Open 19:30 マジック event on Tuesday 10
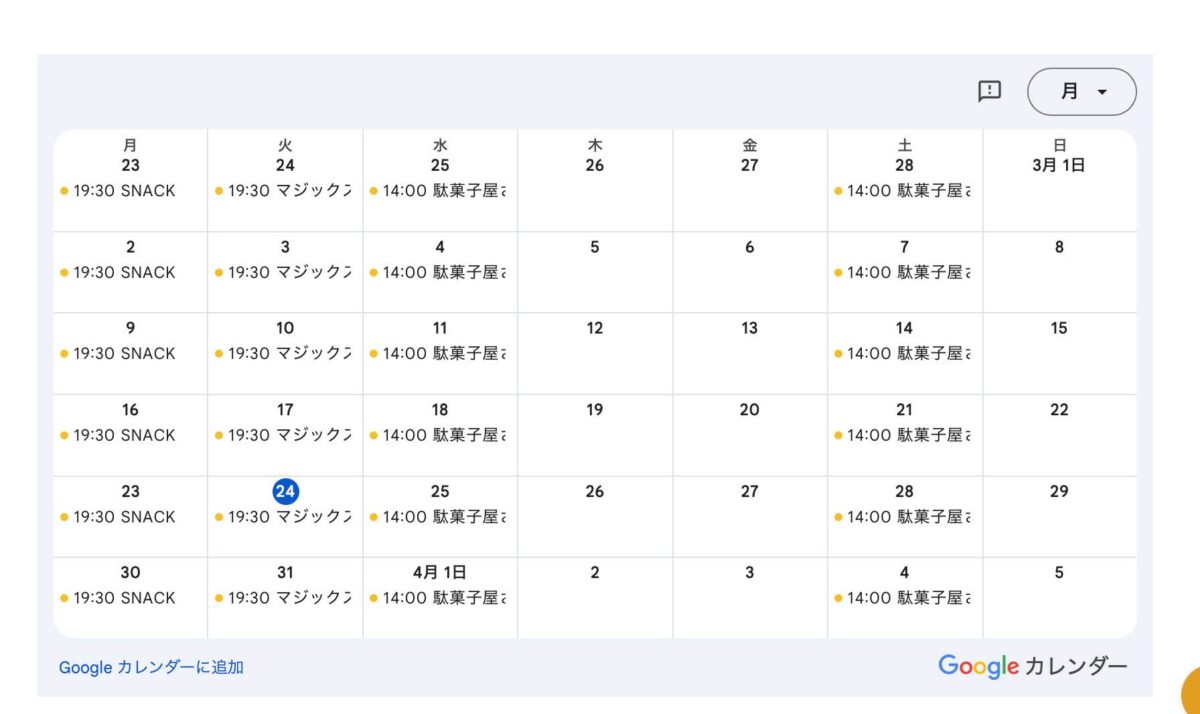1200x714 pixels. coord(284,353)
